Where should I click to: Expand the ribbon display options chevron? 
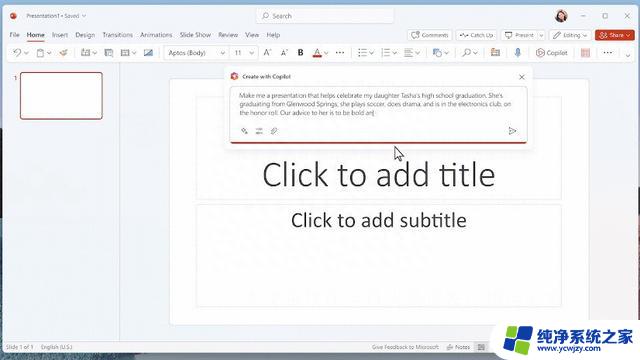click(628, 55)
